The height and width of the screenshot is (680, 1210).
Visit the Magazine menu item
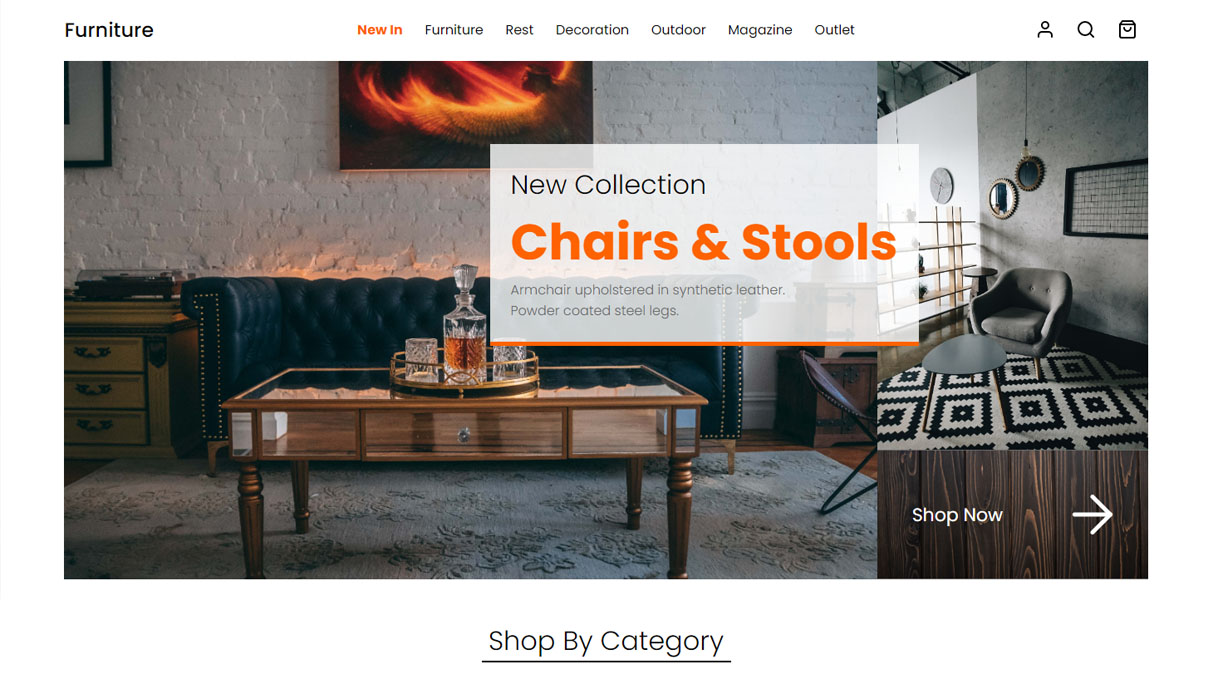click(760, 30)
